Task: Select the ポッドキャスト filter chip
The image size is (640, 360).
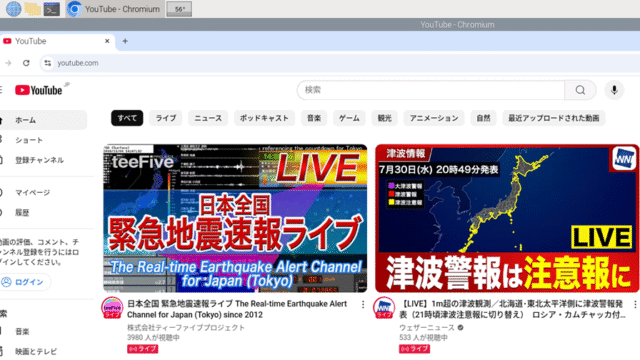Action: point(264,118)
